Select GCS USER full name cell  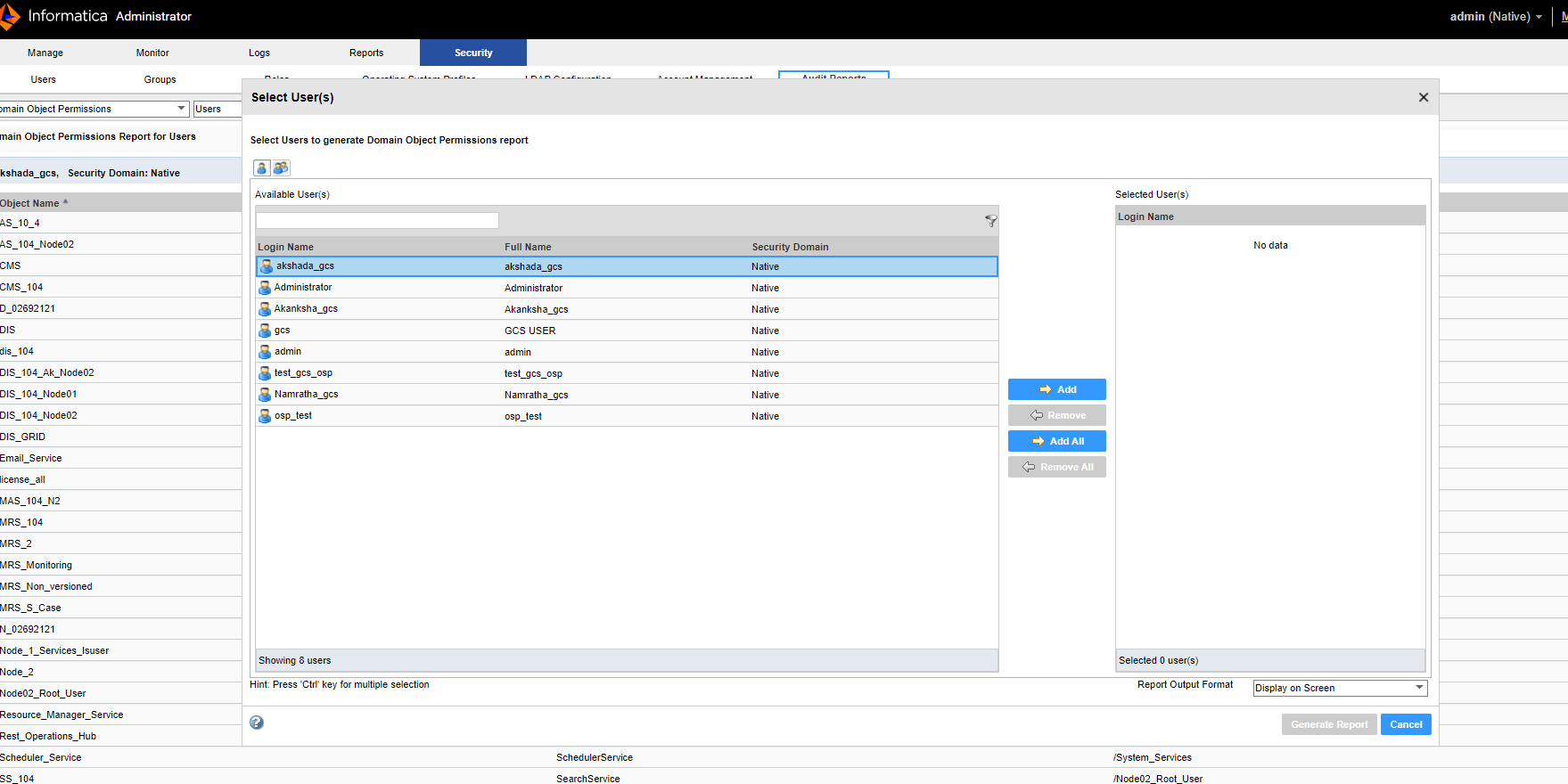(530, 331)
